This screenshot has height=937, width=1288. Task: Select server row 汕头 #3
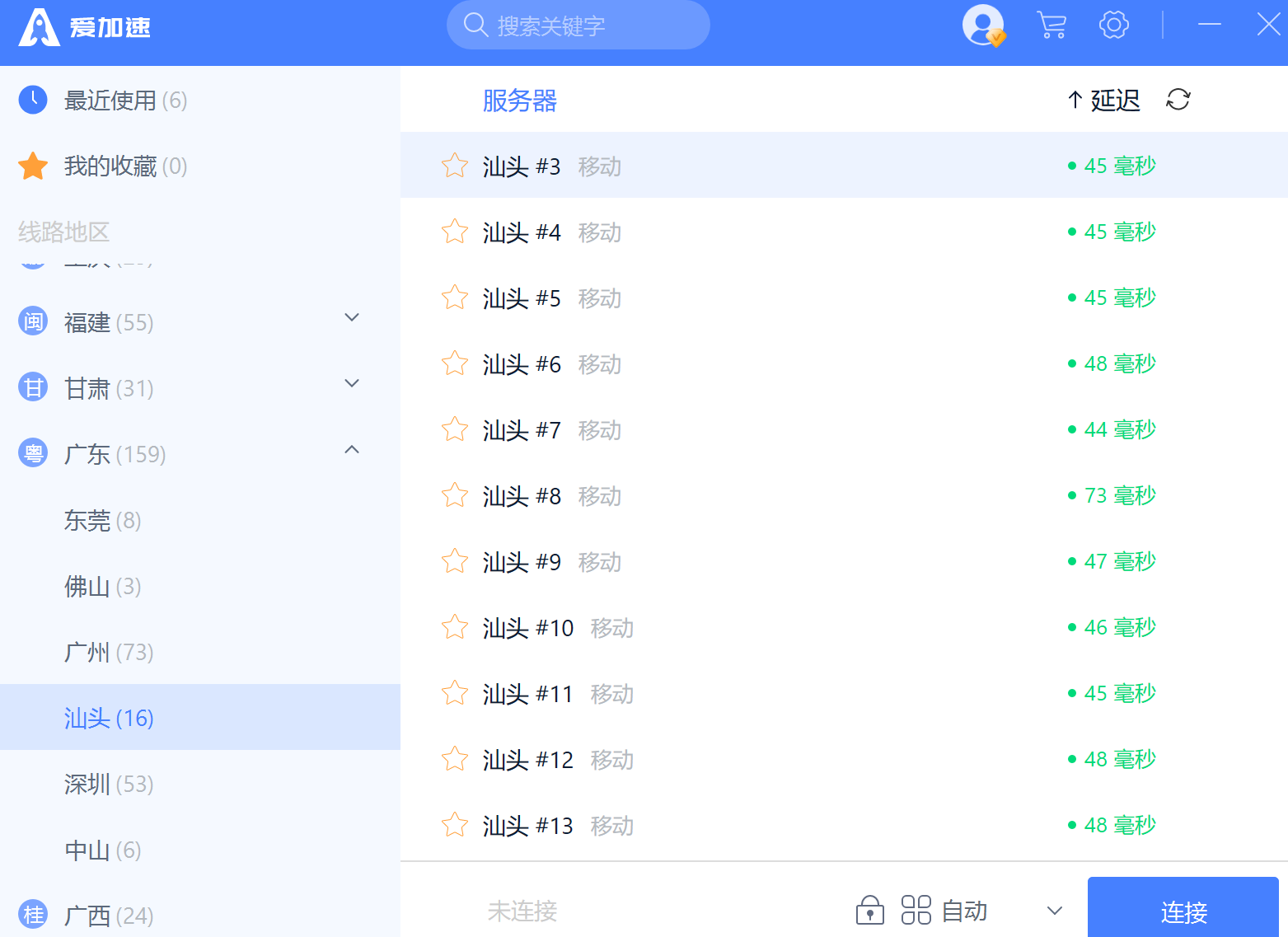tap(844, 165)
